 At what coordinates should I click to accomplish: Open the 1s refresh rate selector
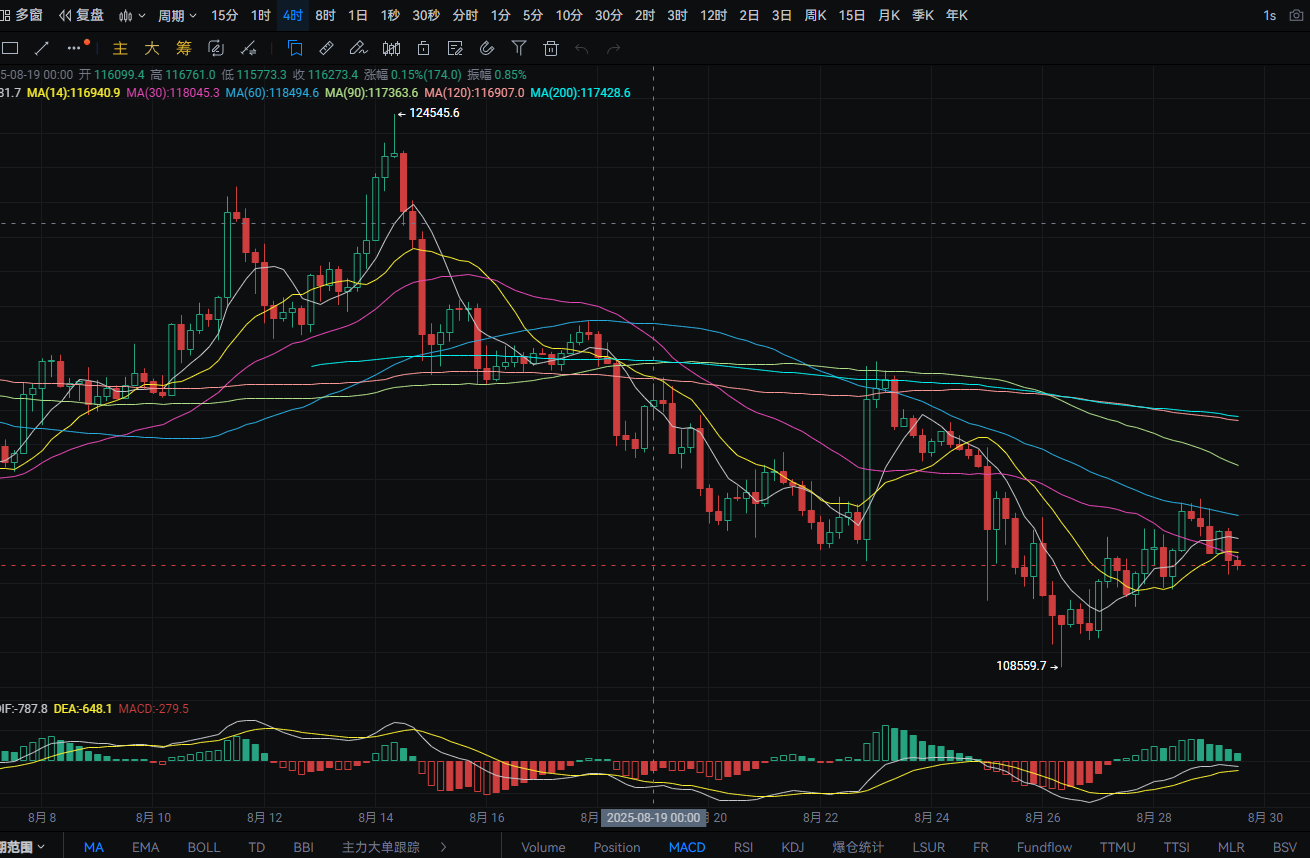tap(1269, 15)
